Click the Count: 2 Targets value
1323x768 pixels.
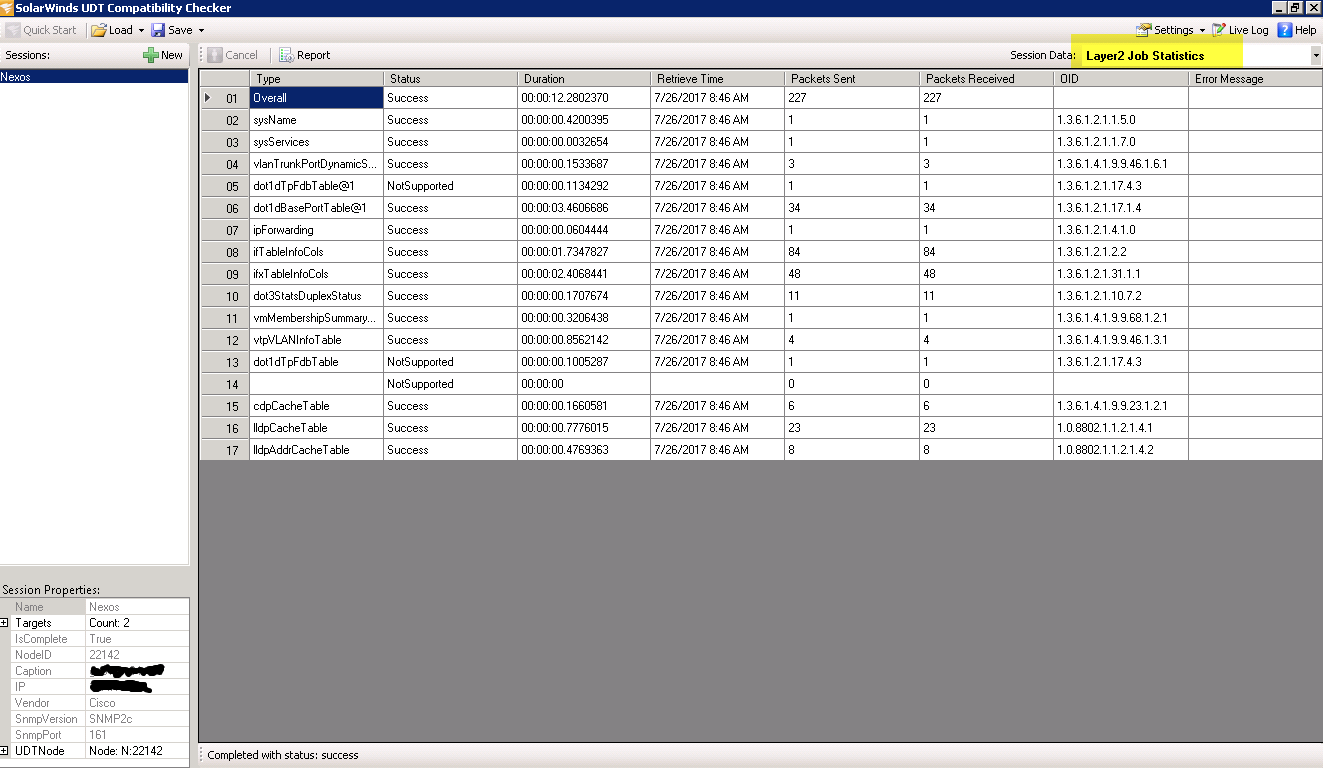tap(137, 622)
